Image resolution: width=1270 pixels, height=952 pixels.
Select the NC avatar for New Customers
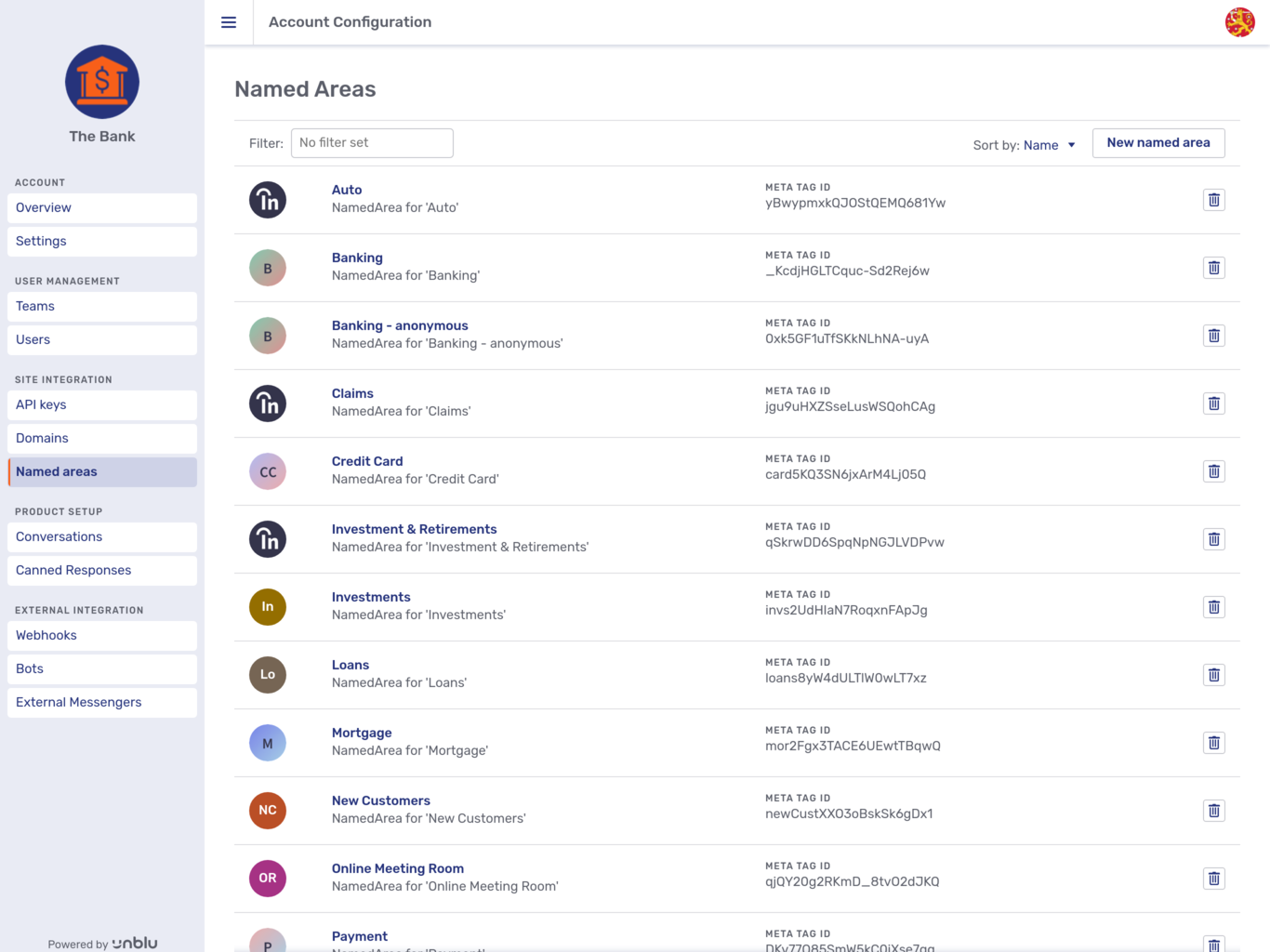click(x=268, y=811)
